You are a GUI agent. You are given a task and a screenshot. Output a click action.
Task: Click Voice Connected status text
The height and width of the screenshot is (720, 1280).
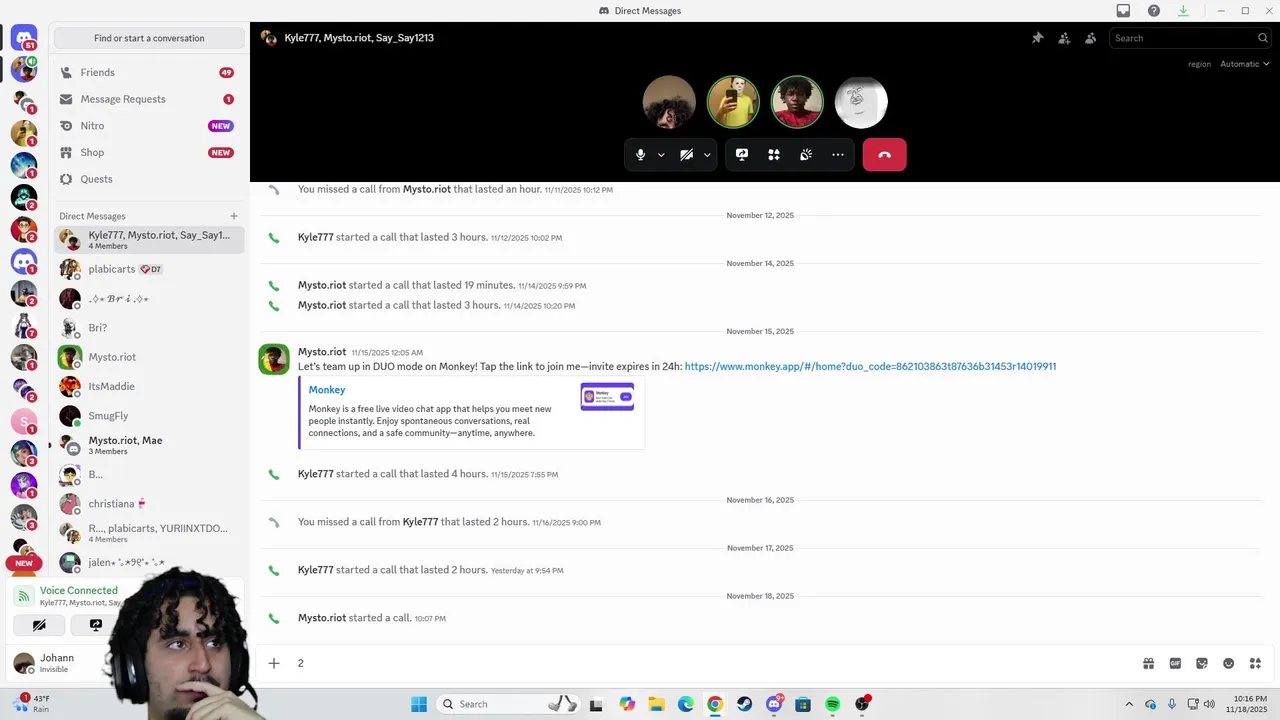79,590
